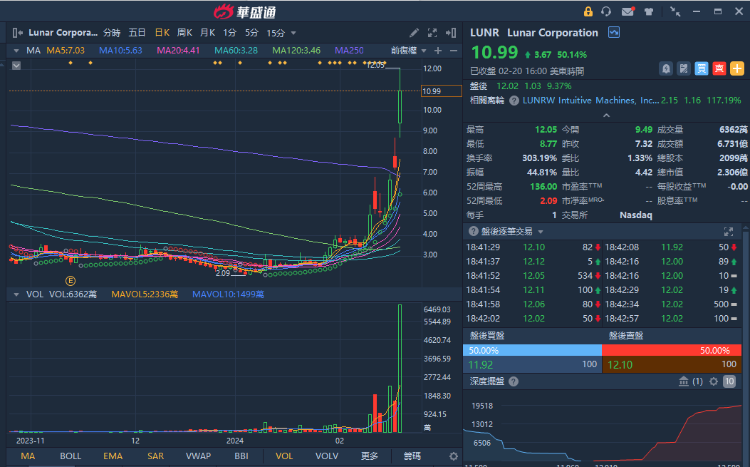Select the pencil drawing tool icon
The image size is (750, 467).
coord(414,33)
